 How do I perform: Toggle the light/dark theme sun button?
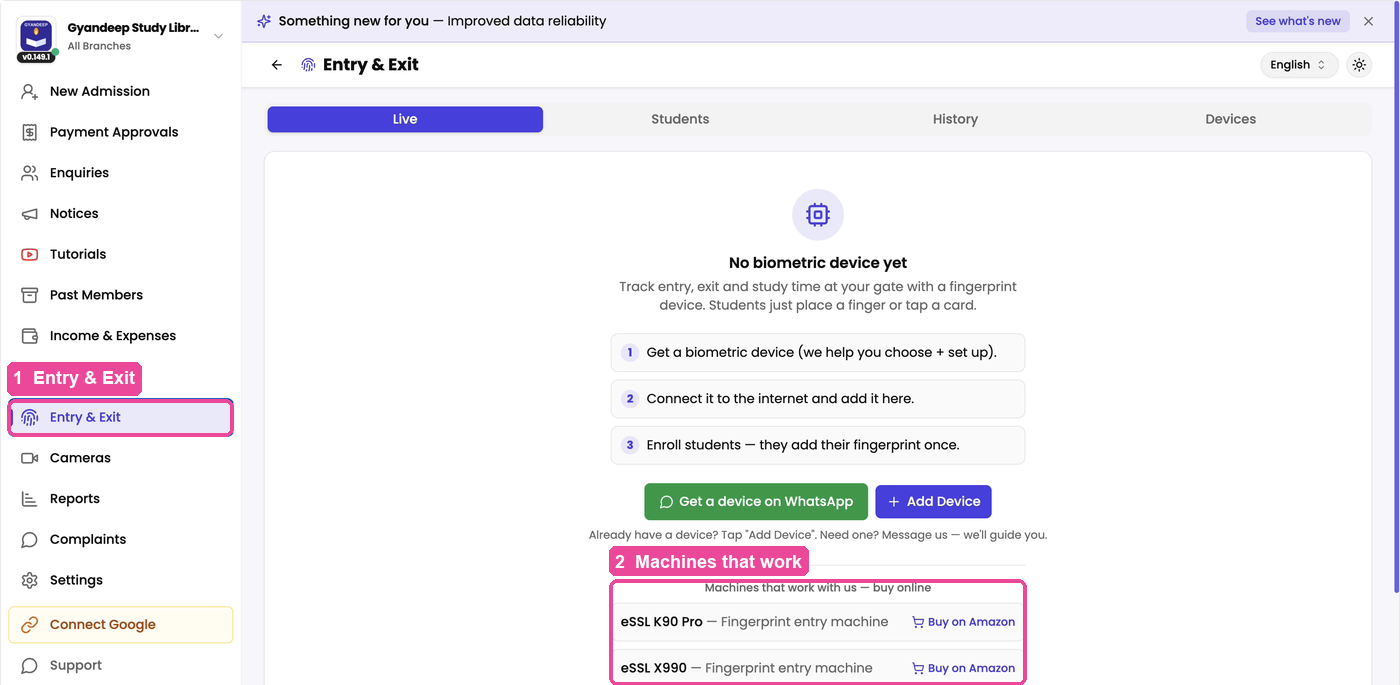[1359, 65]
